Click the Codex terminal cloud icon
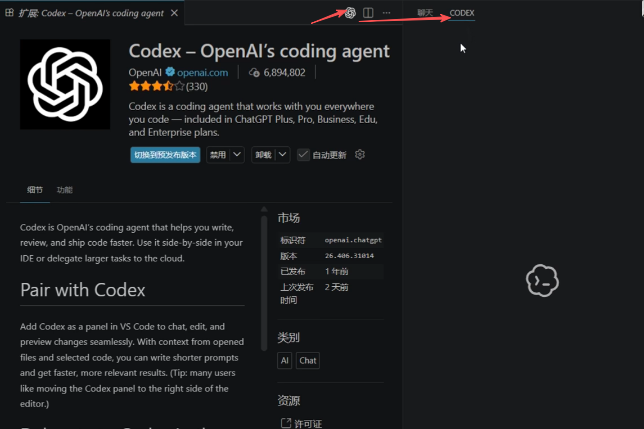The width and height of the screenshot is (644, 429). (x=542, y=280)
